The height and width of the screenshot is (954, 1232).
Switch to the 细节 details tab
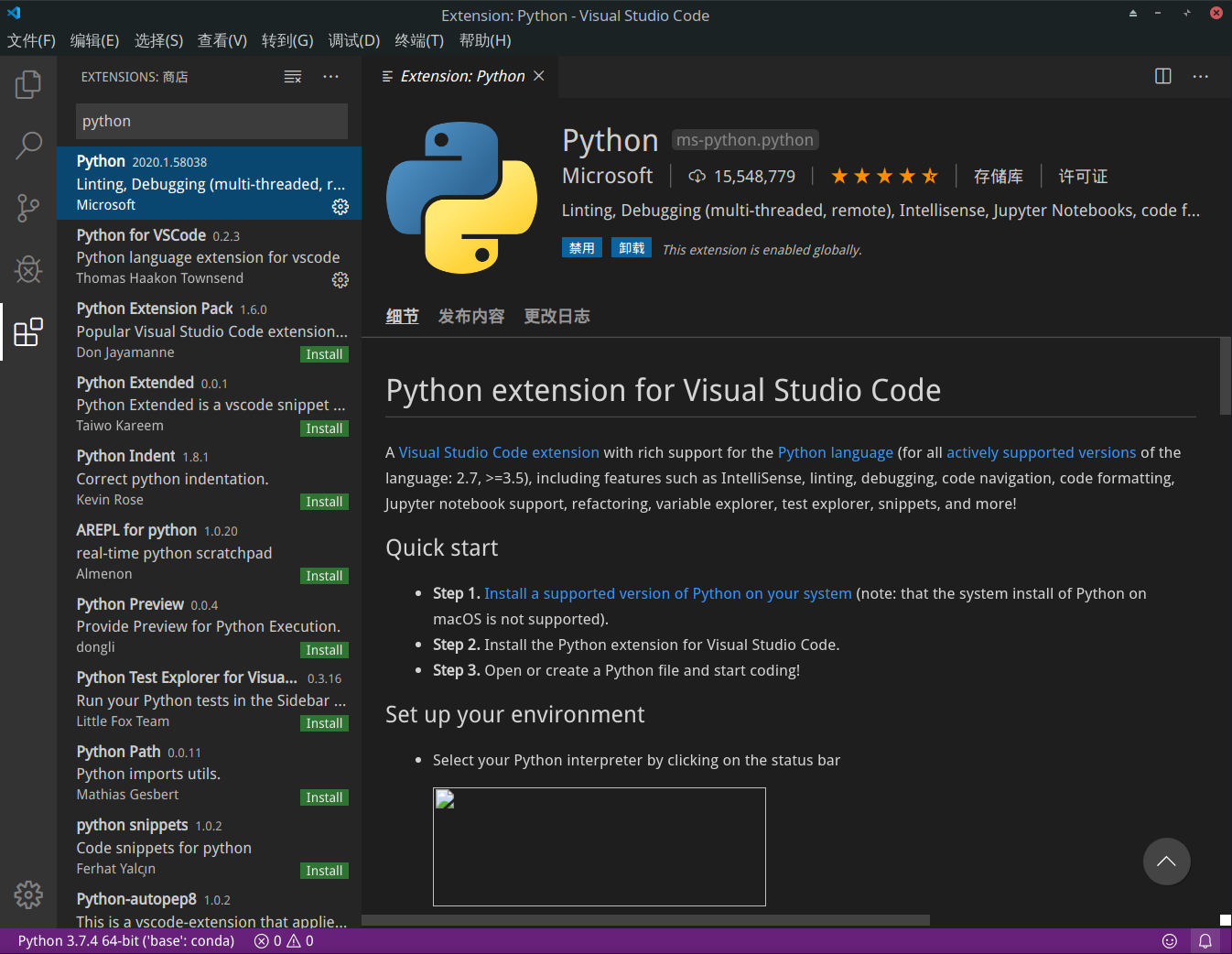(403, 317)
